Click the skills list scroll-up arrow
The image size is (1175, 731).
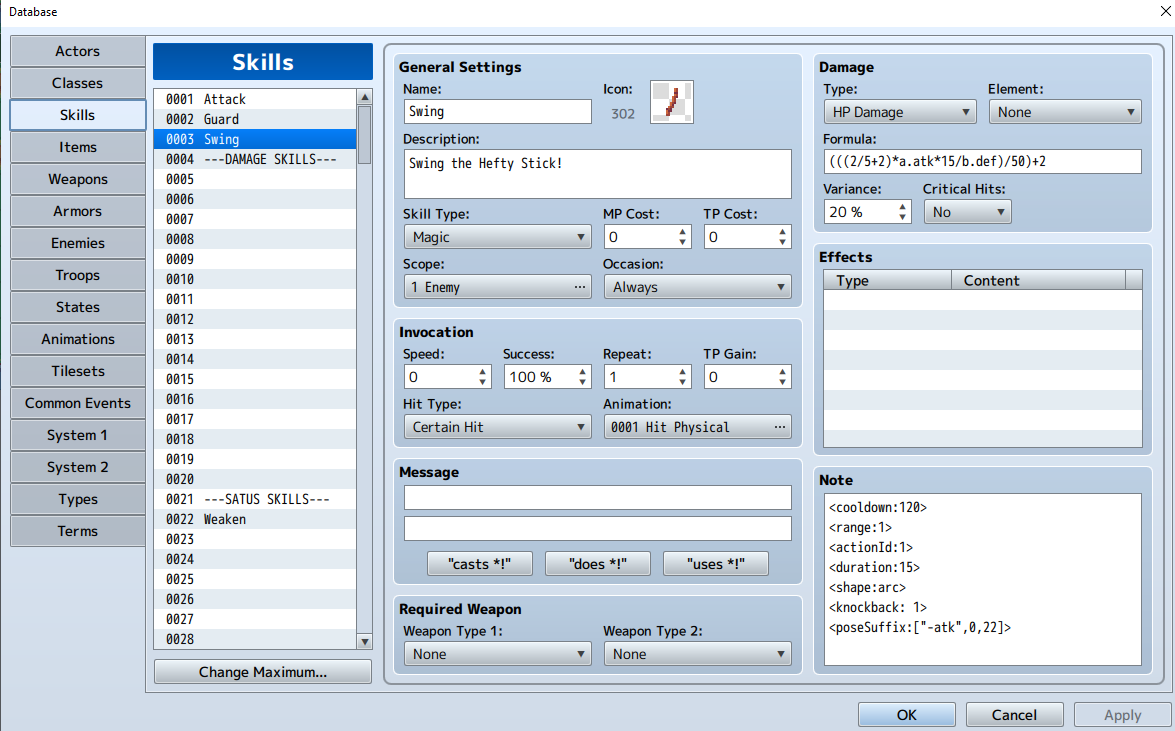(364, 97)
